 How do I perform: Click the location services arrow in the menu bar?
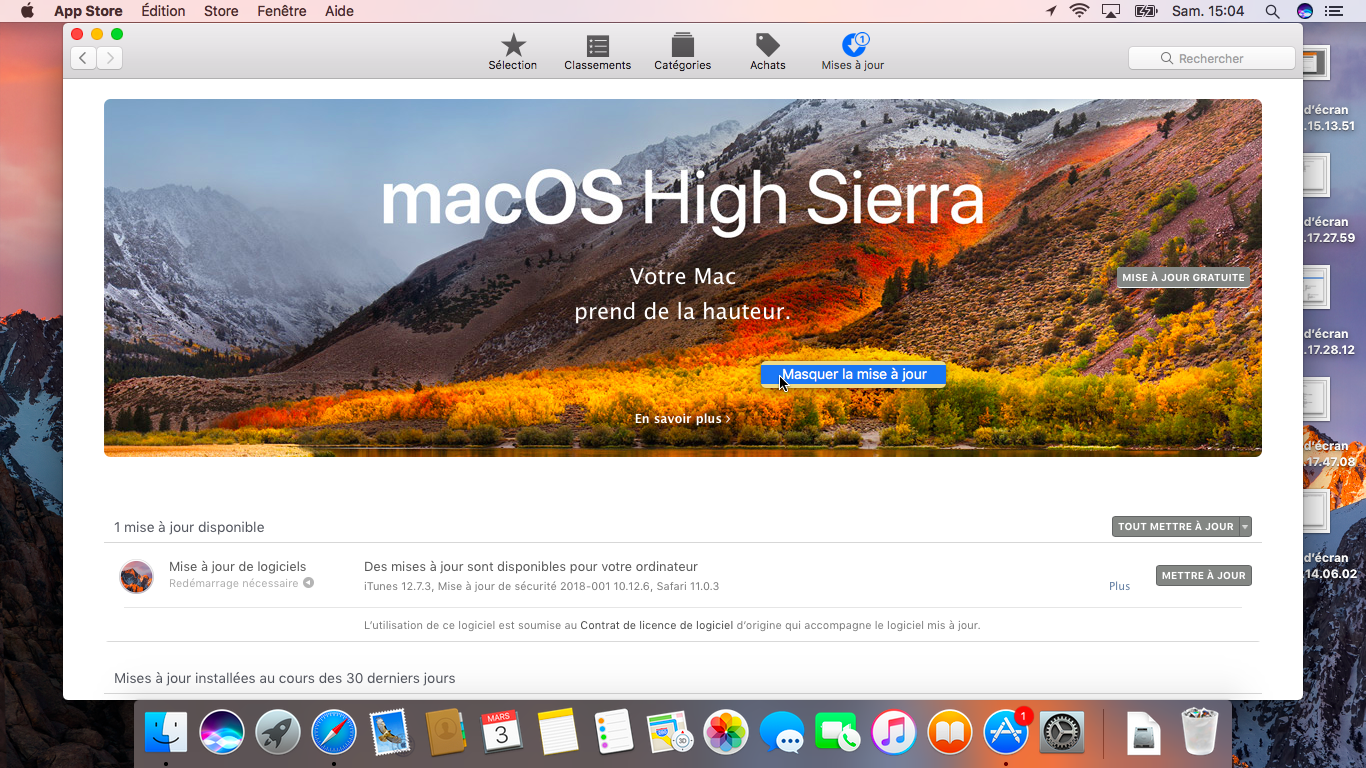[x=1051, y=11]
